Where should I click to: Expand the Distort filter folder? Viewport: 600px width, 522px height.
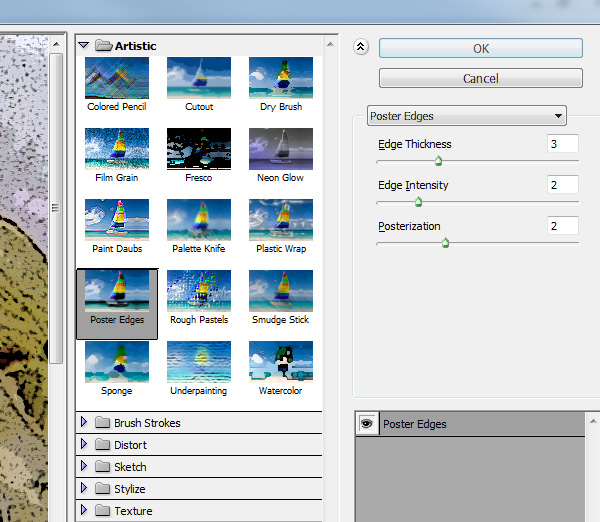84,444
